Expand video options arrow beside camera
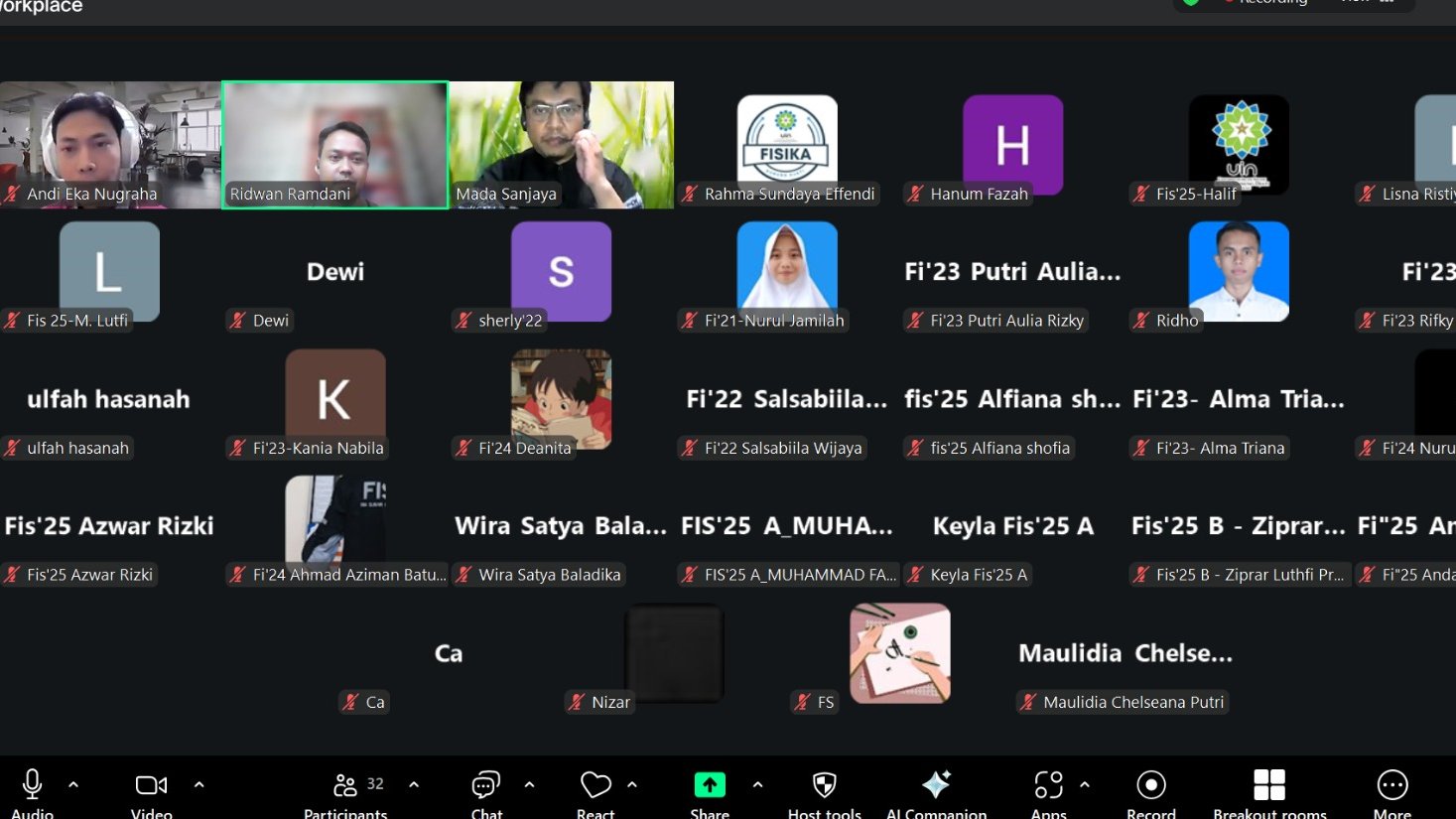Screen dimensions: 1456x819 (x=199, y=784)
